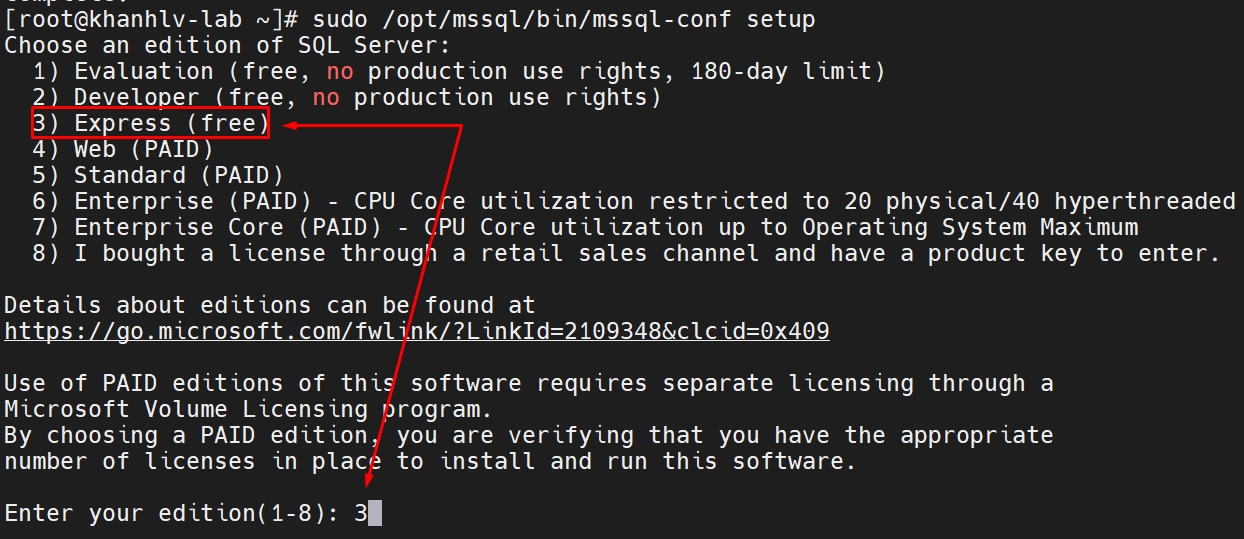Image resolution: width=1244 pixels, height=539 pixels.
Task: Click the highlighted "3) Express (free)" option
Action: click(150, 124)
